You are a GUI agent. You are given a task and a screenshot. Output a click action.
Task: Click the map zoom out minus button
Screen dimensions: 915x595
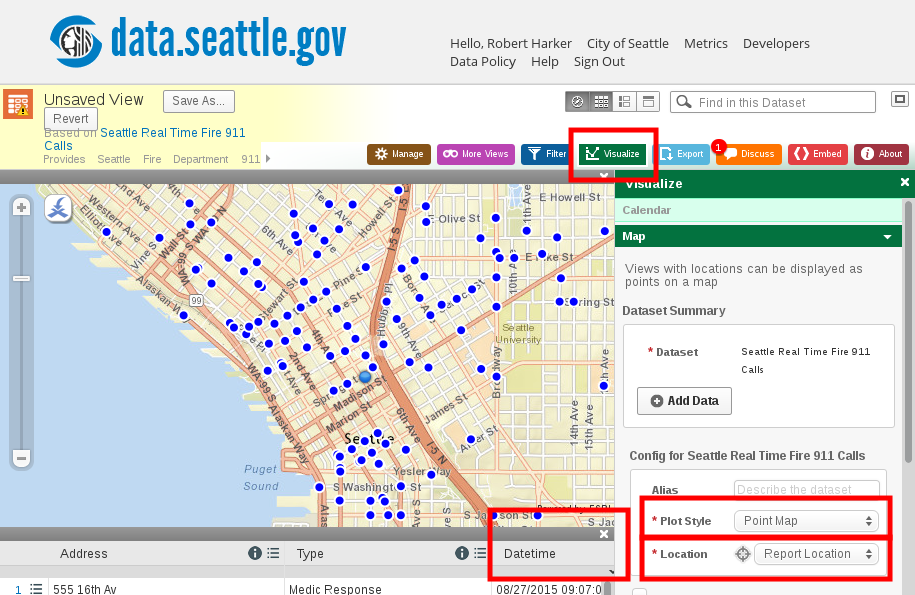coord(22,458)
